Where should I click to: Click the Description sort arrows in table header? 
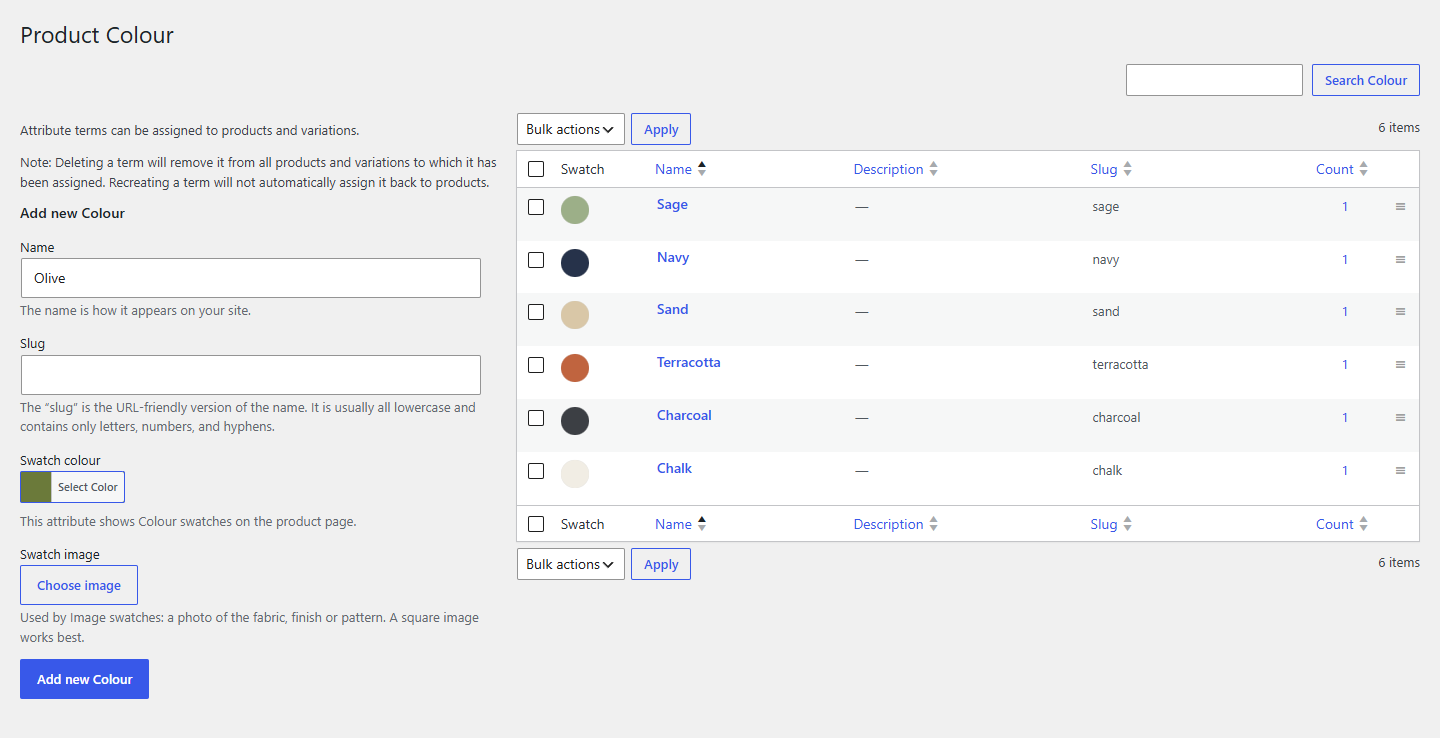point(933,169)
